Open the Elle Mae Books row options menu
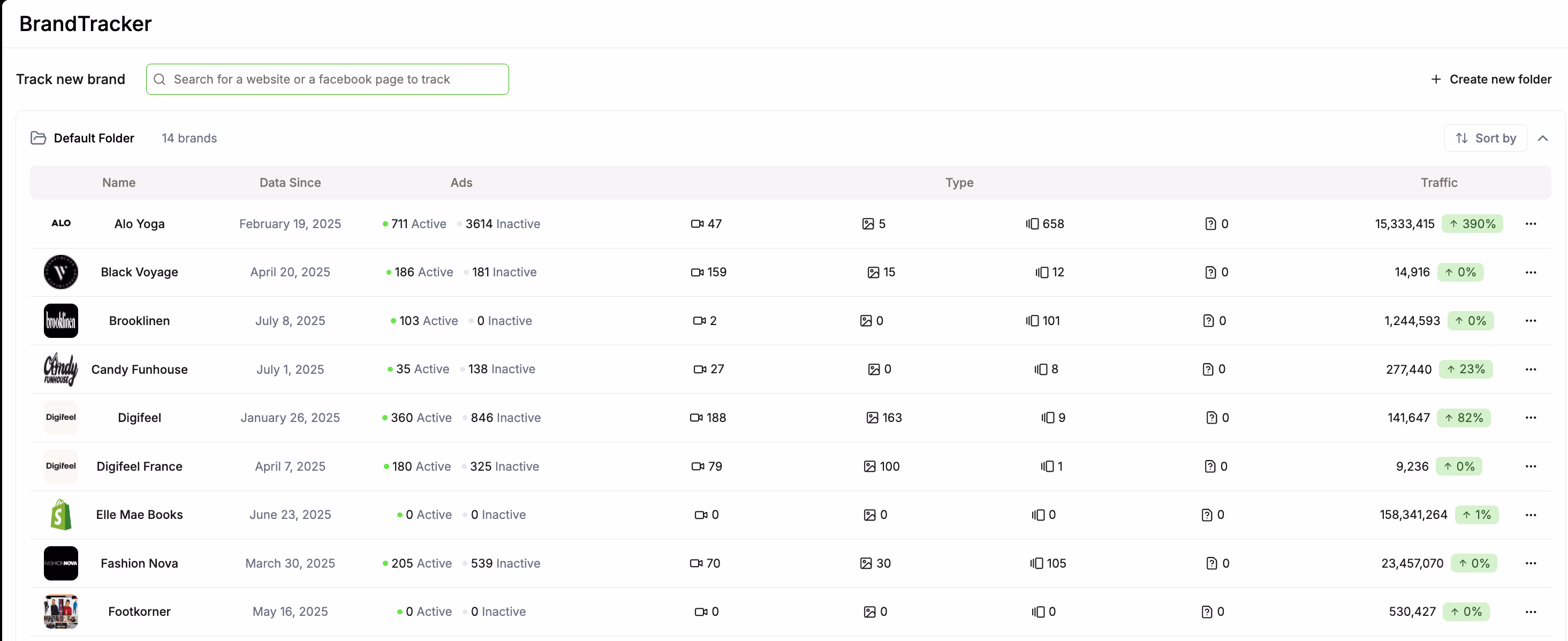The image size is (1568, 641). point(1531,515)
